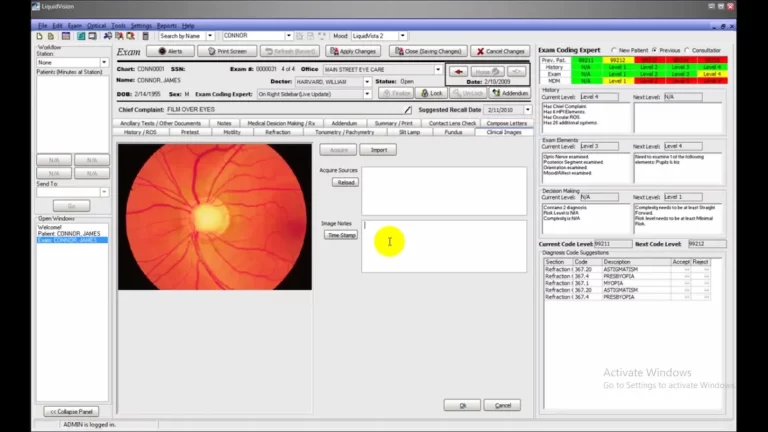768x432 pixels.
Task: Expand the Workflow Station dropdown
Action: [x=104, y=63]
